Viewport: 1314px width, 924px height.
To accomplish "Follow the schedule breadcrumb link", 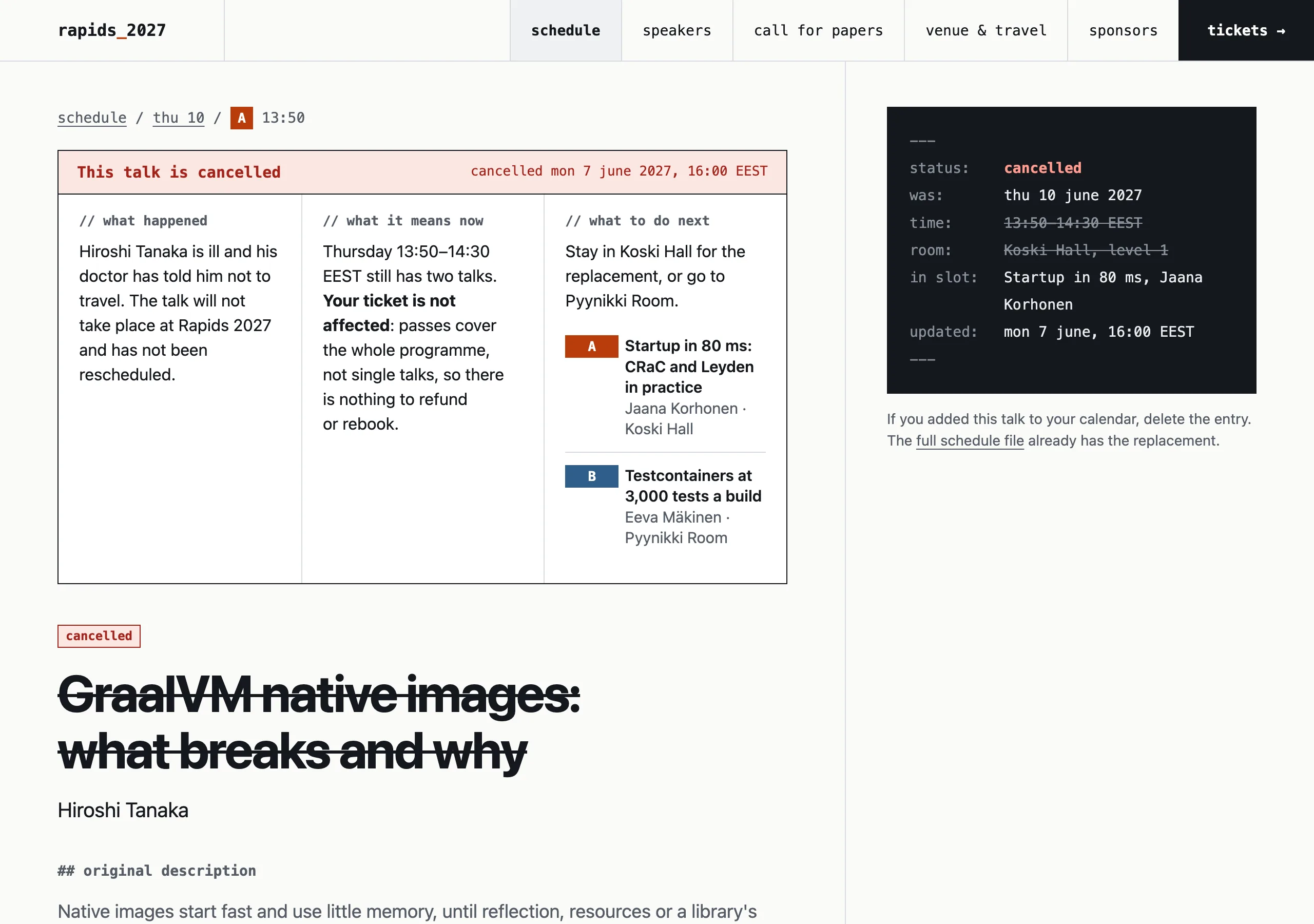I will 92,118.
